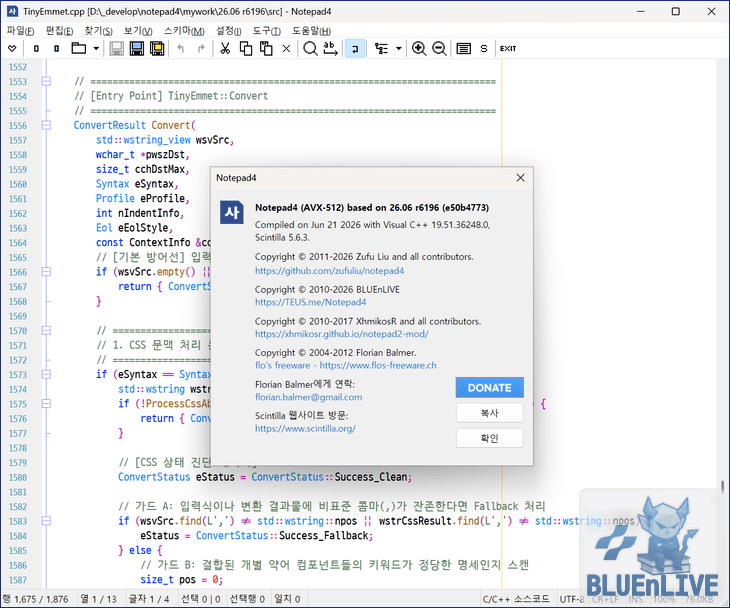Open the 찾기(S) menu

click(x=98, y=31)
